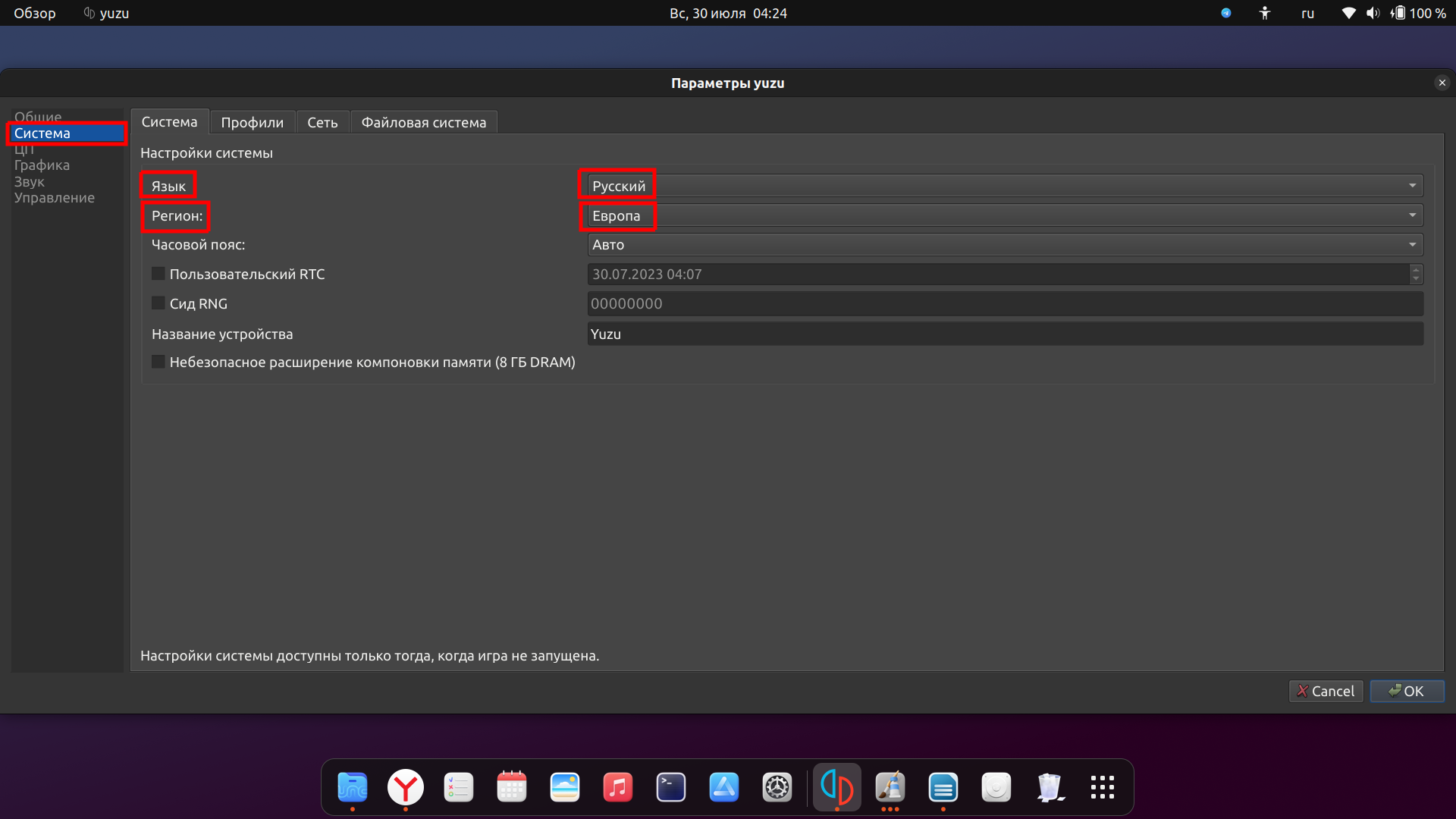Launch the Terminal from the dock
Screen dimensions: 1456x819
(x=671, y=787)
